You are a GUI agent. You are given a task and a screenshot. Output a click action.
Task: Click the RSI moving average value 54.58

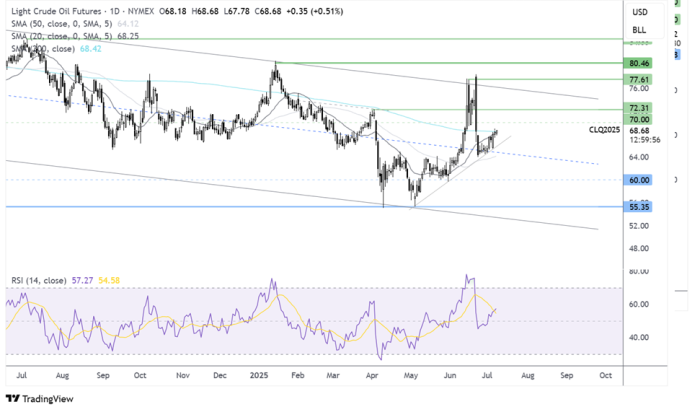pos(109,280)
